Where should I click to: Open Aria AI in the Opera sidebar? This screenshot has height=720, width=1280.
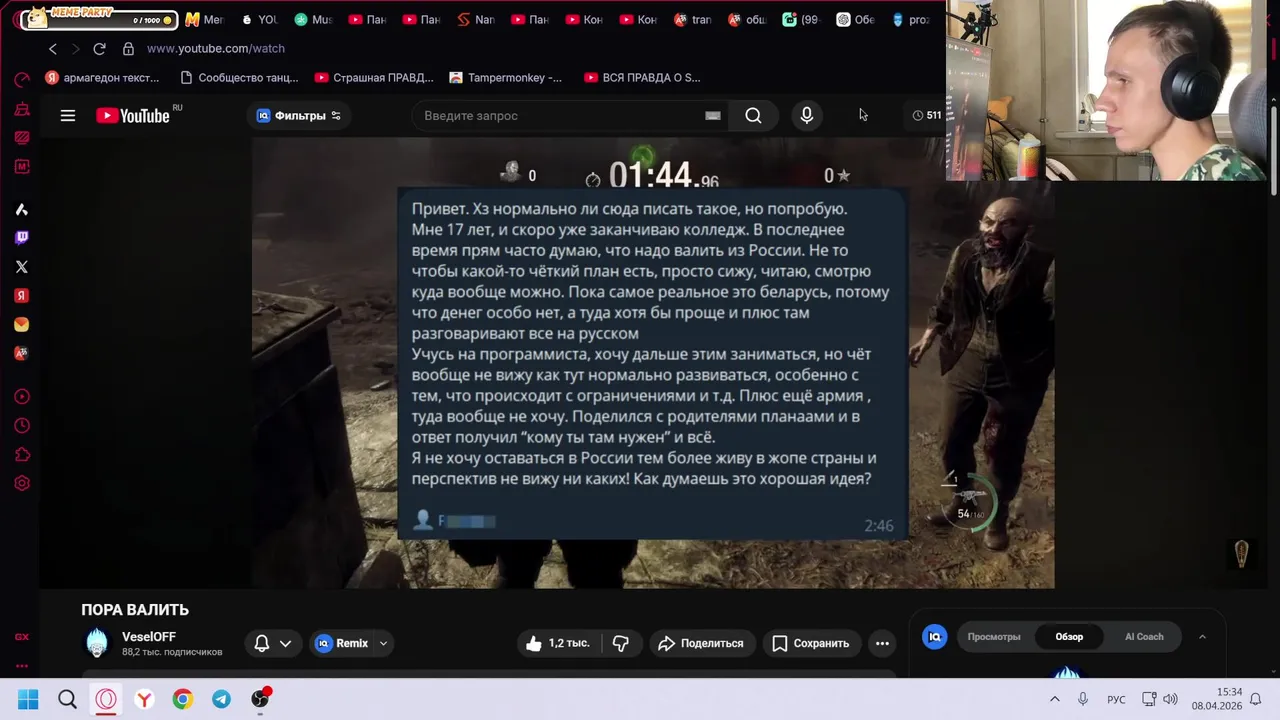22,208
